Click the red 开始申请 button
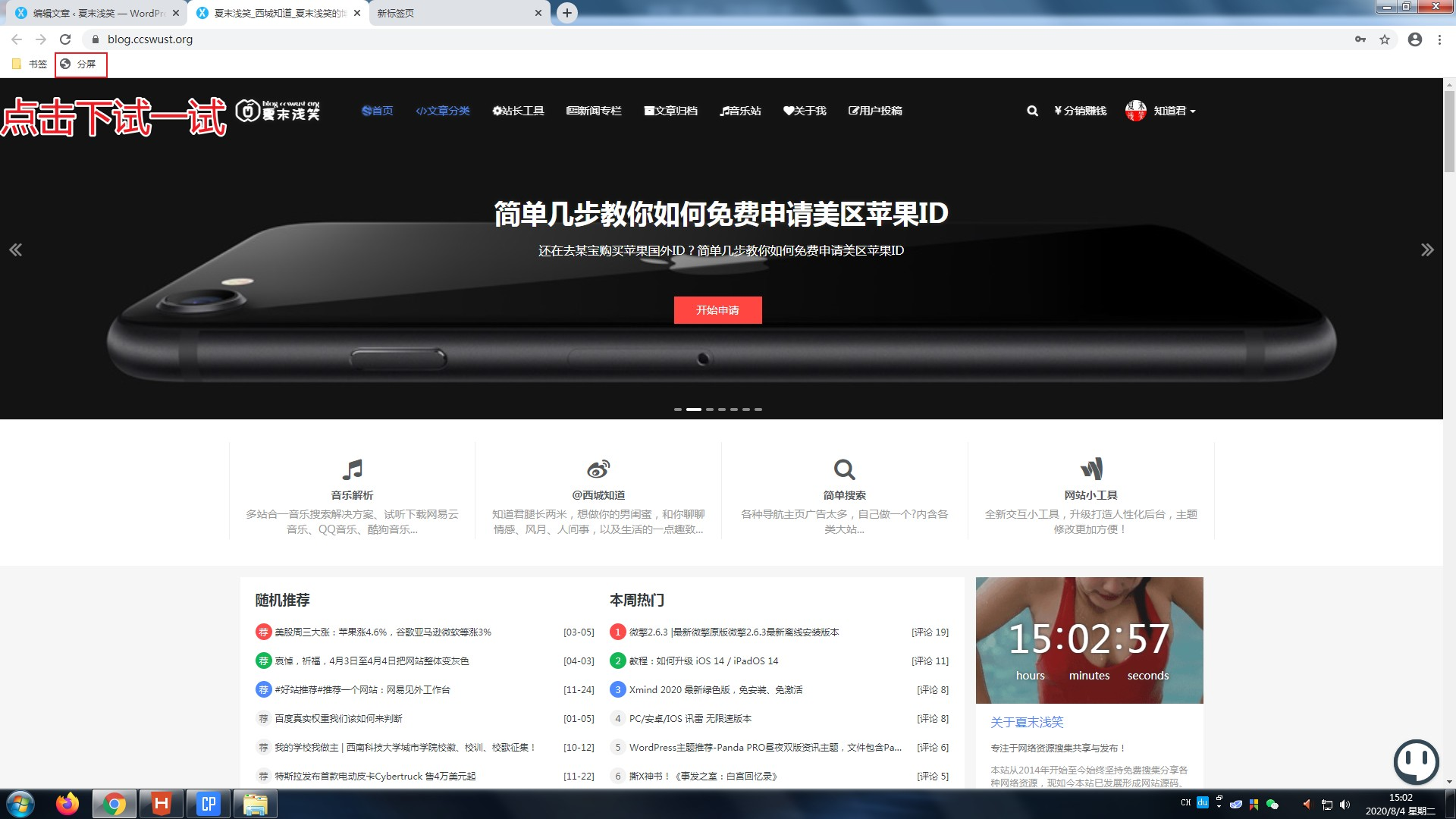The width and height of the screenshot is (1456, 819). tap(717, 310)
